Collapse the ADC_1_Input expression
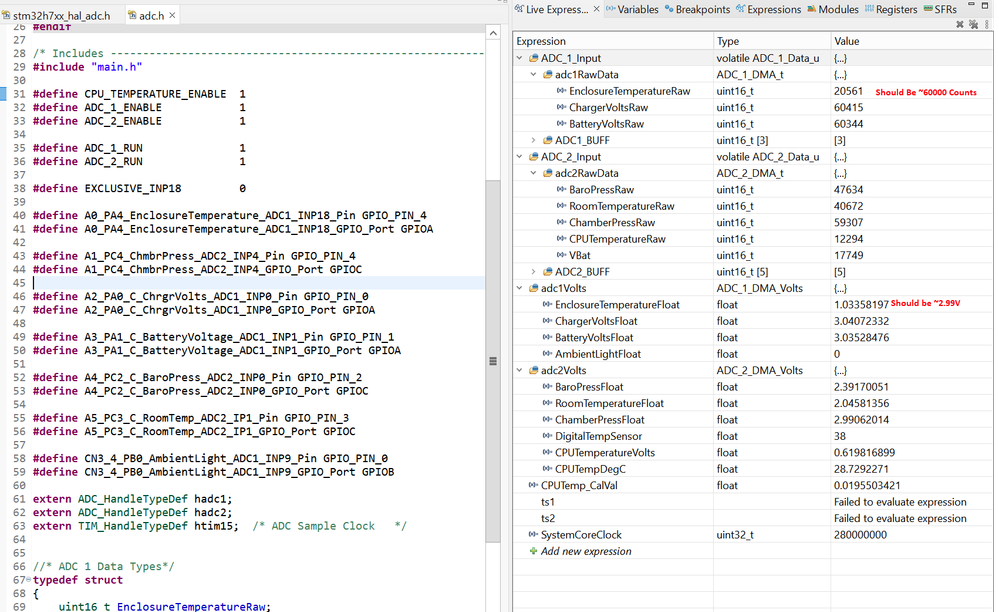This screenshot has height=612, width=999. pos(520,58)
